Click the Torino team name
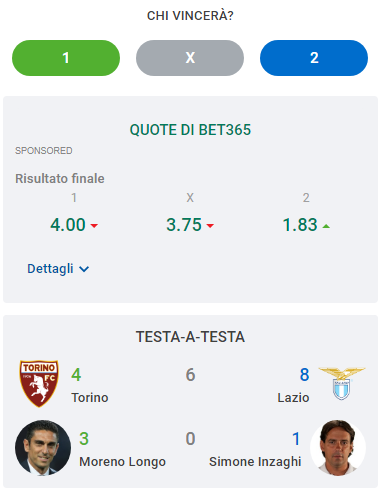The image size is (384, 489). [x=90, y=398]
